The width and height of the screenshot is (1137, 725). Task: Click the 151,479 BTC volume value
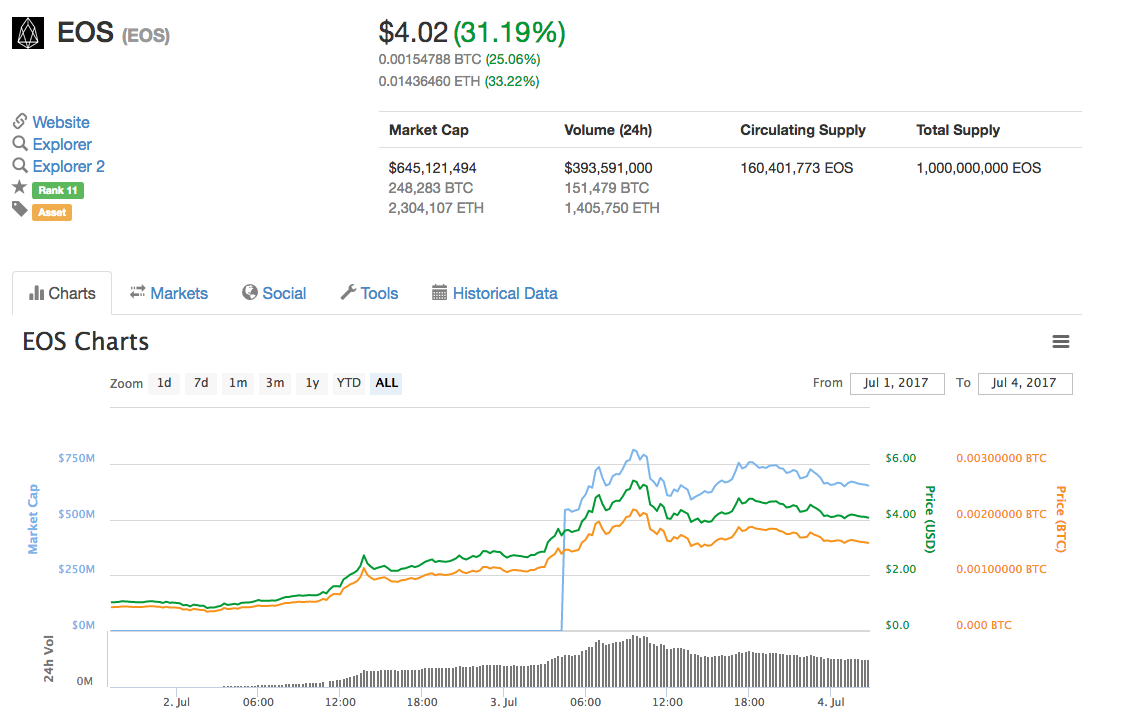click(x=607, y=188)
